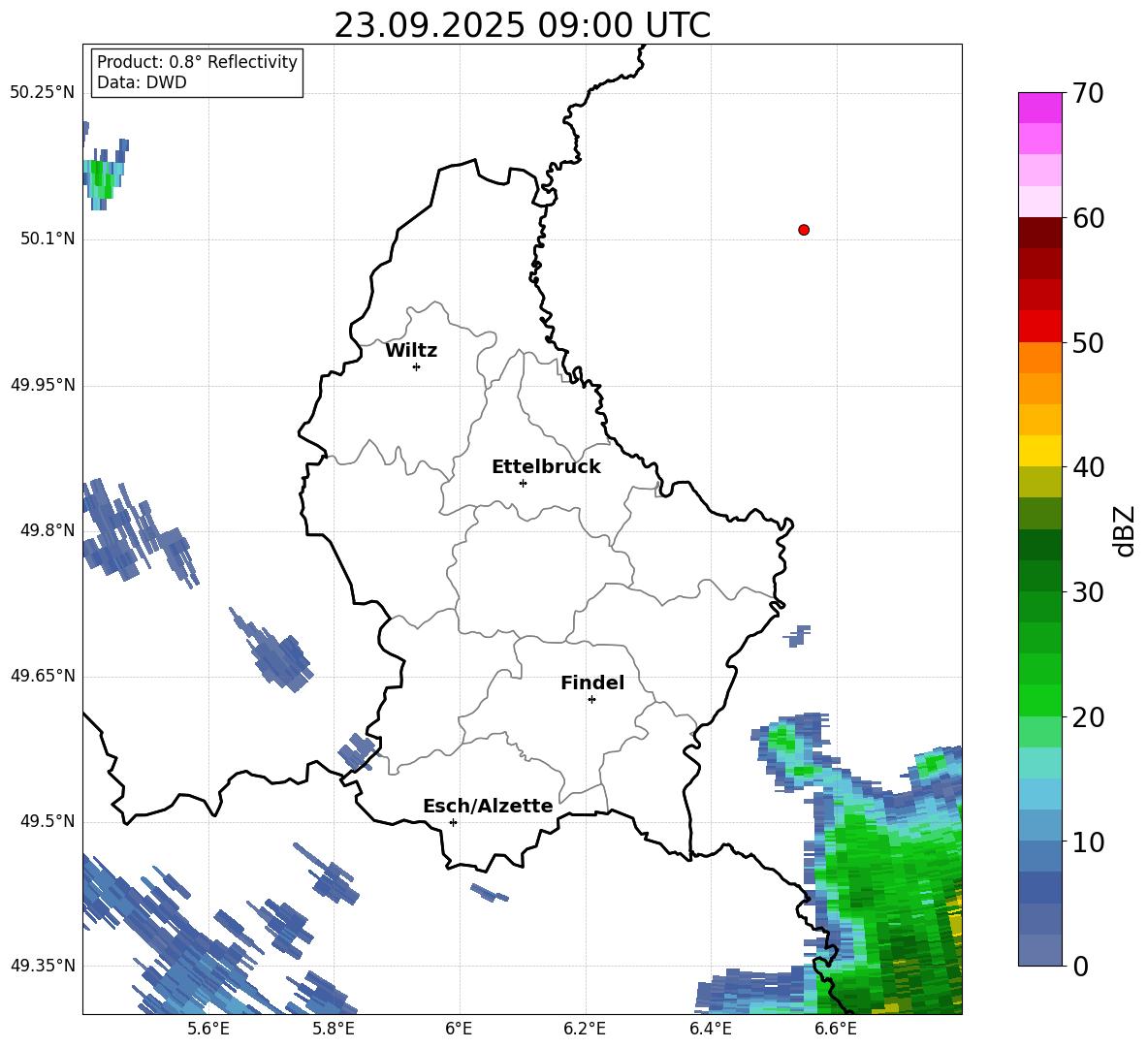Click the 6.2°E longitude label
The height and width of the screenshot is (1048, 1148).
click(x=585, y=1029)
